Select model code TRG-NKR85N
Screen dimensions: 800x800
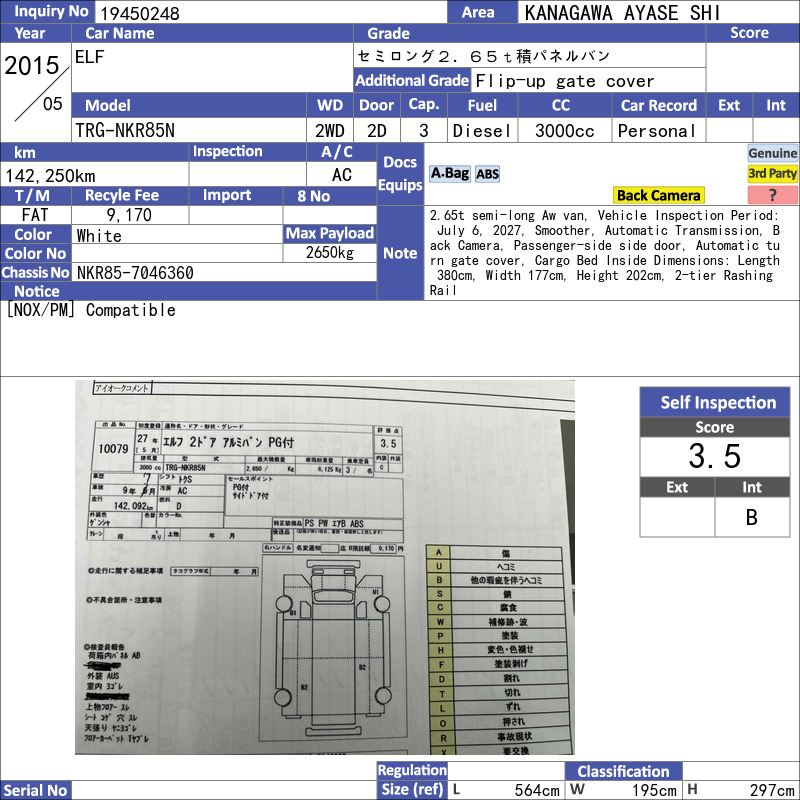coord(125,131)
